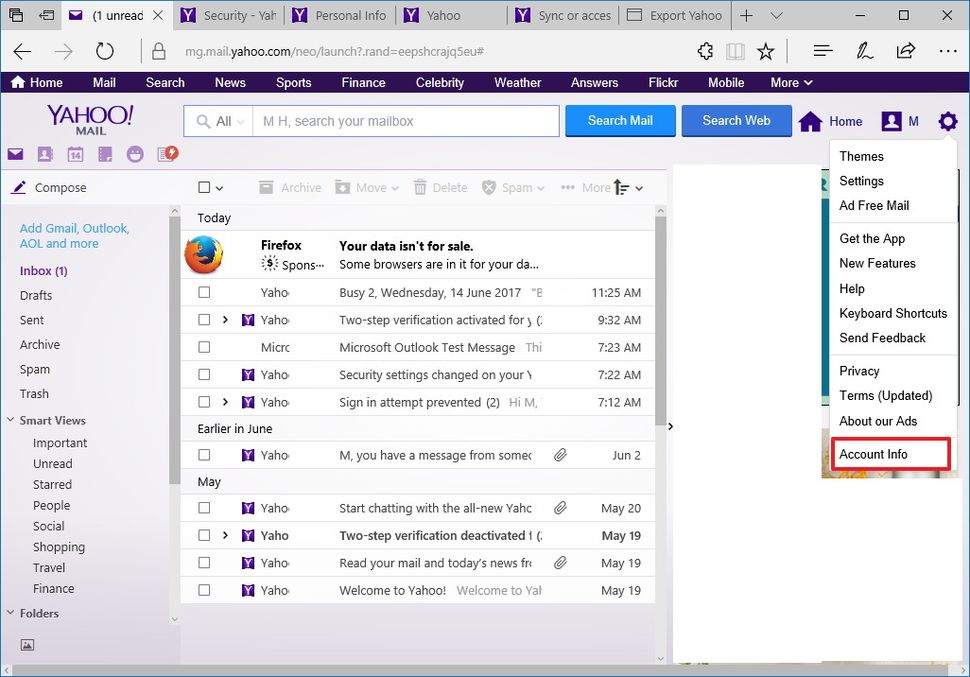This screenshot has width=970, height=677.
Task: Open the Finance menu in the Yahoo navigation bar
Action: (362, 82)
